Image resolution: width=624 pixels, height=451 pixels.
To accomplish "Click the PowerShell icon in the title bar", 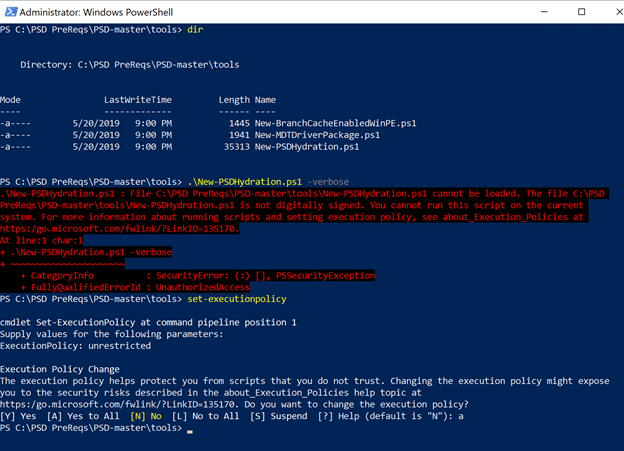I will pyautogui.click(x=11, y=12).
